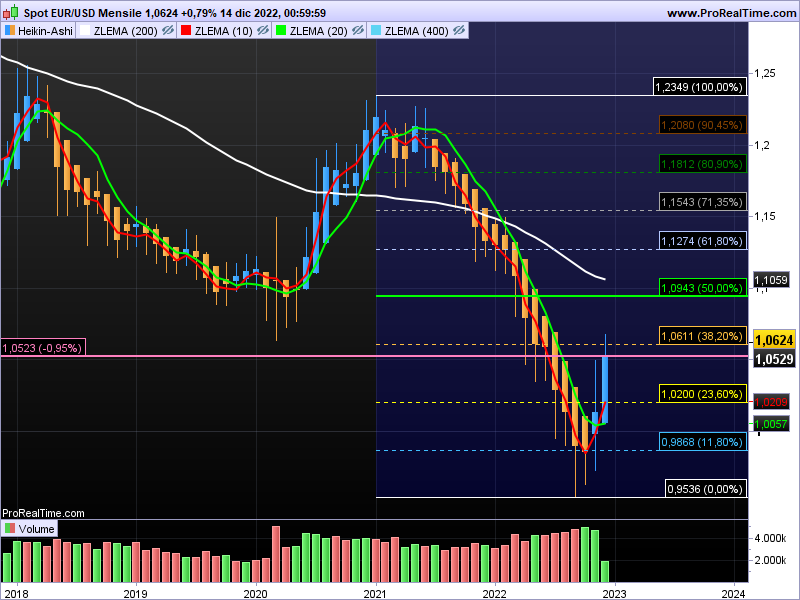This screenshot has width=800, height=600.
Task: Click the Heikin-Ashi legend icon
Action: [x=10, y=31]
